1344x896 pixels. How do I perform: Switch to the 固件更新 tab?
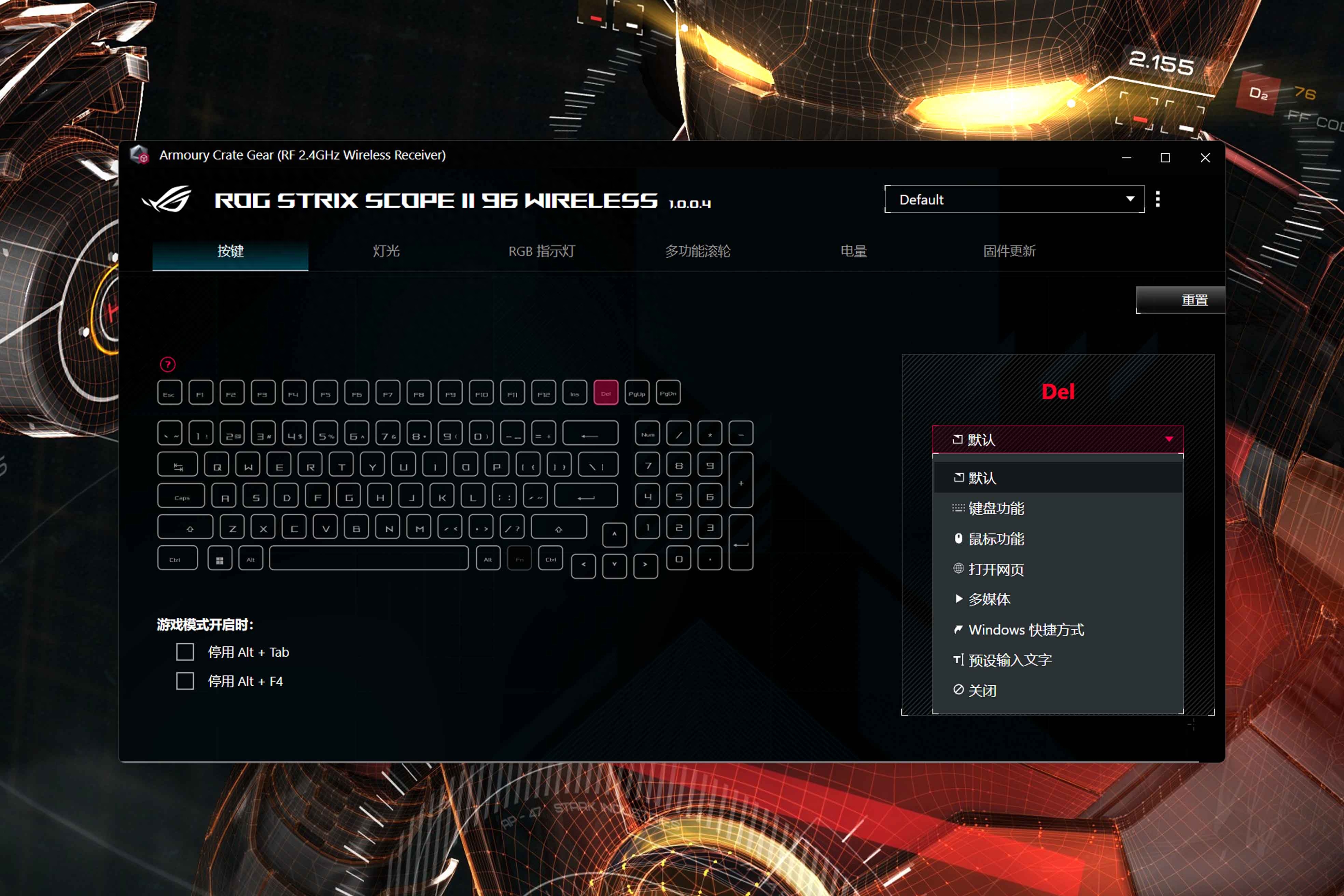click(1009, 251)
